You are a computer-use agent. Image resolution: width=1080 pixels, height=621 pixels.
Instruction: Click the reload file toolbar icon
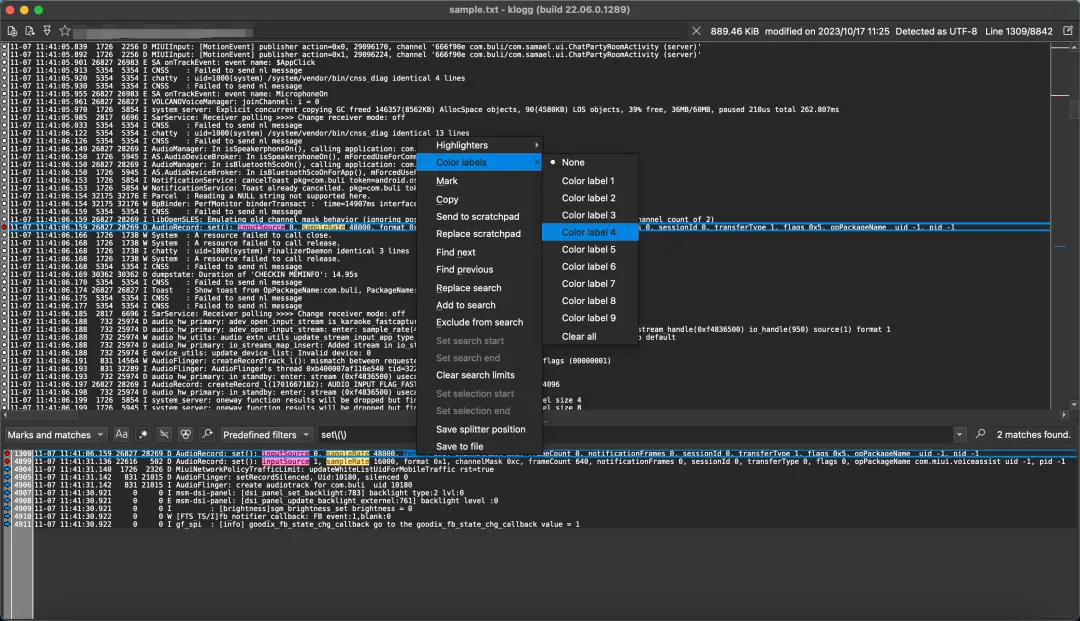coord(28,31)
